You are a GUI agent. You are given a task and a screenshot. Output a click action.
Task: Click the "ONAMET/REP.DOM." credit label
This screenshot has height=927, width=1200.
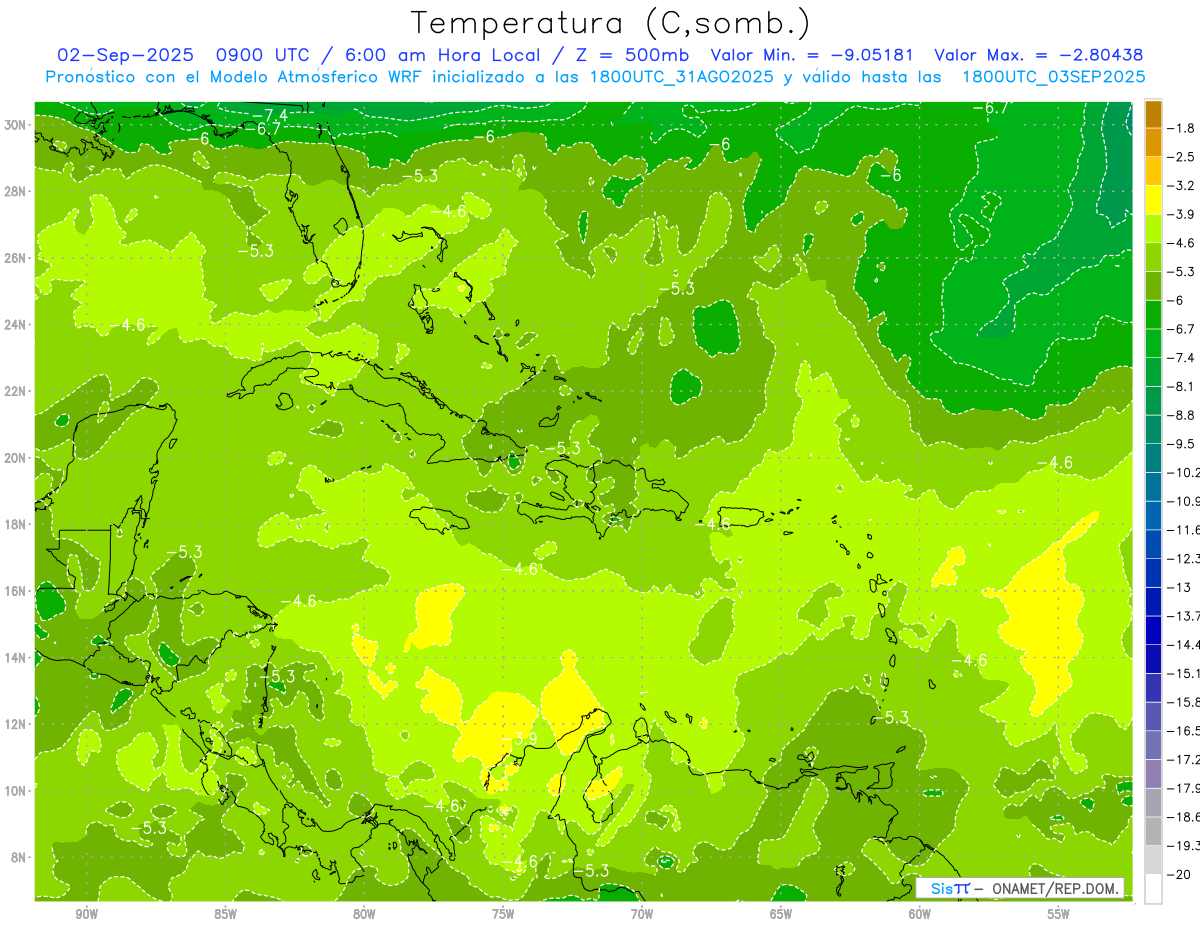(1055, 888)
